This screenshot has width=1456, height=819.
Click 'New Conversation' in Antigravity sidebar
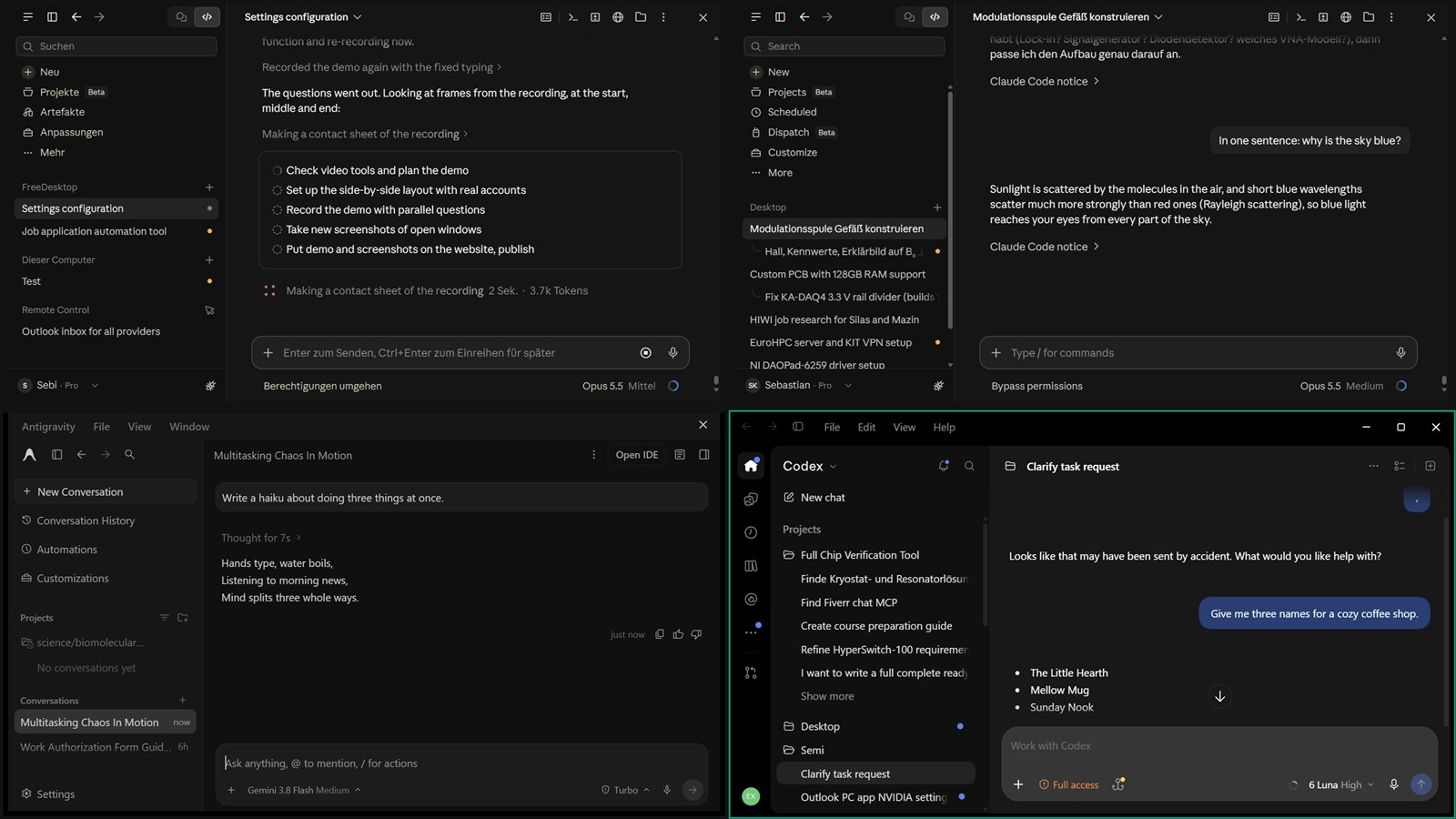tap(106, 491)
